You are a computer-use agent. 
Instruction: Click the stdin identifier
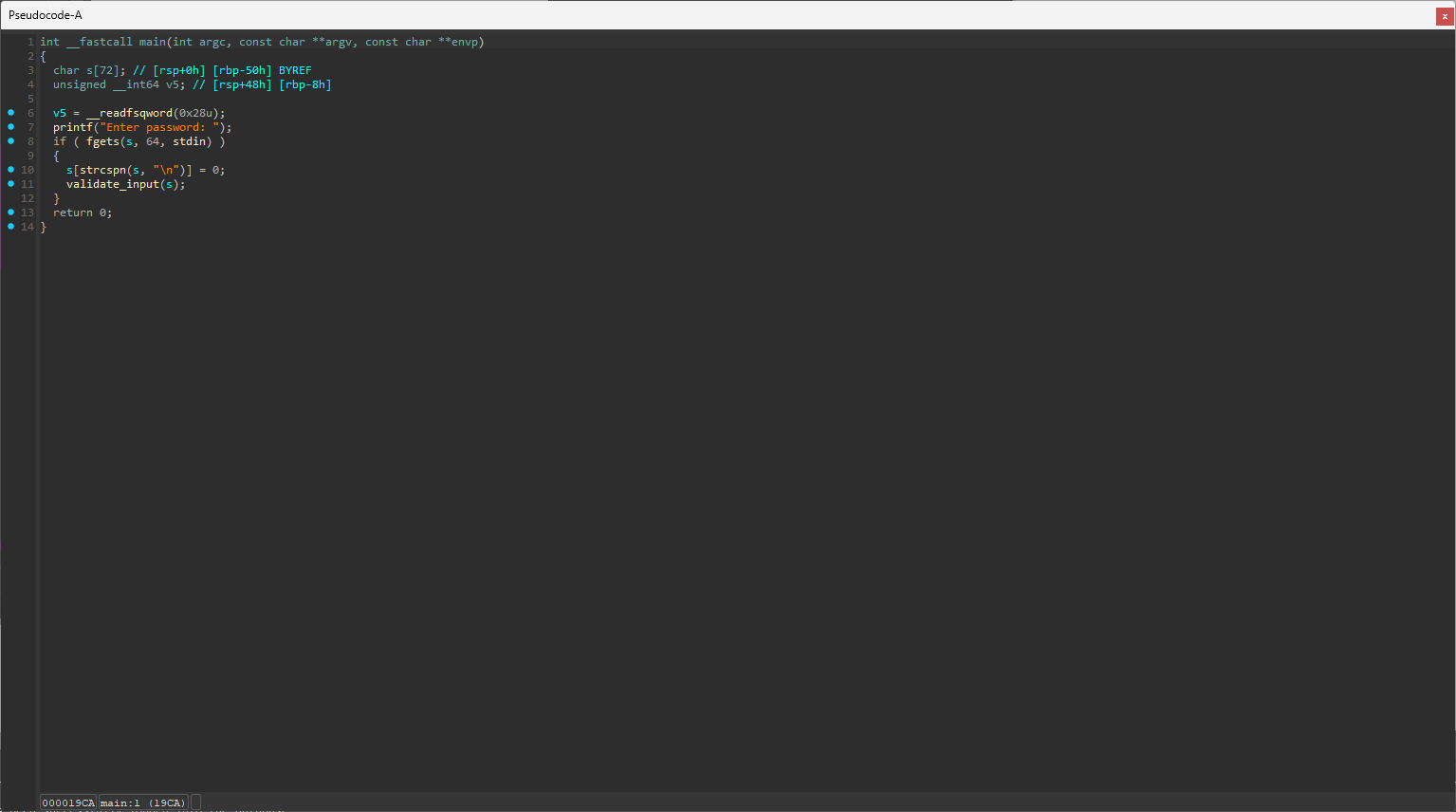pyautogui.click(x=189, y=141)
